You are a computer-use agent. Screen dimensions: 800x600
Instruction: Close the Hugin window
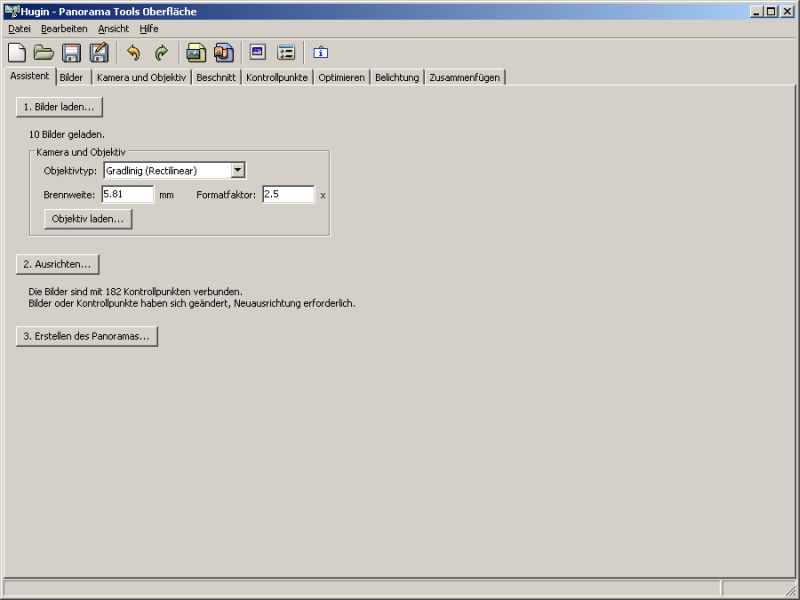click(787, 11)
